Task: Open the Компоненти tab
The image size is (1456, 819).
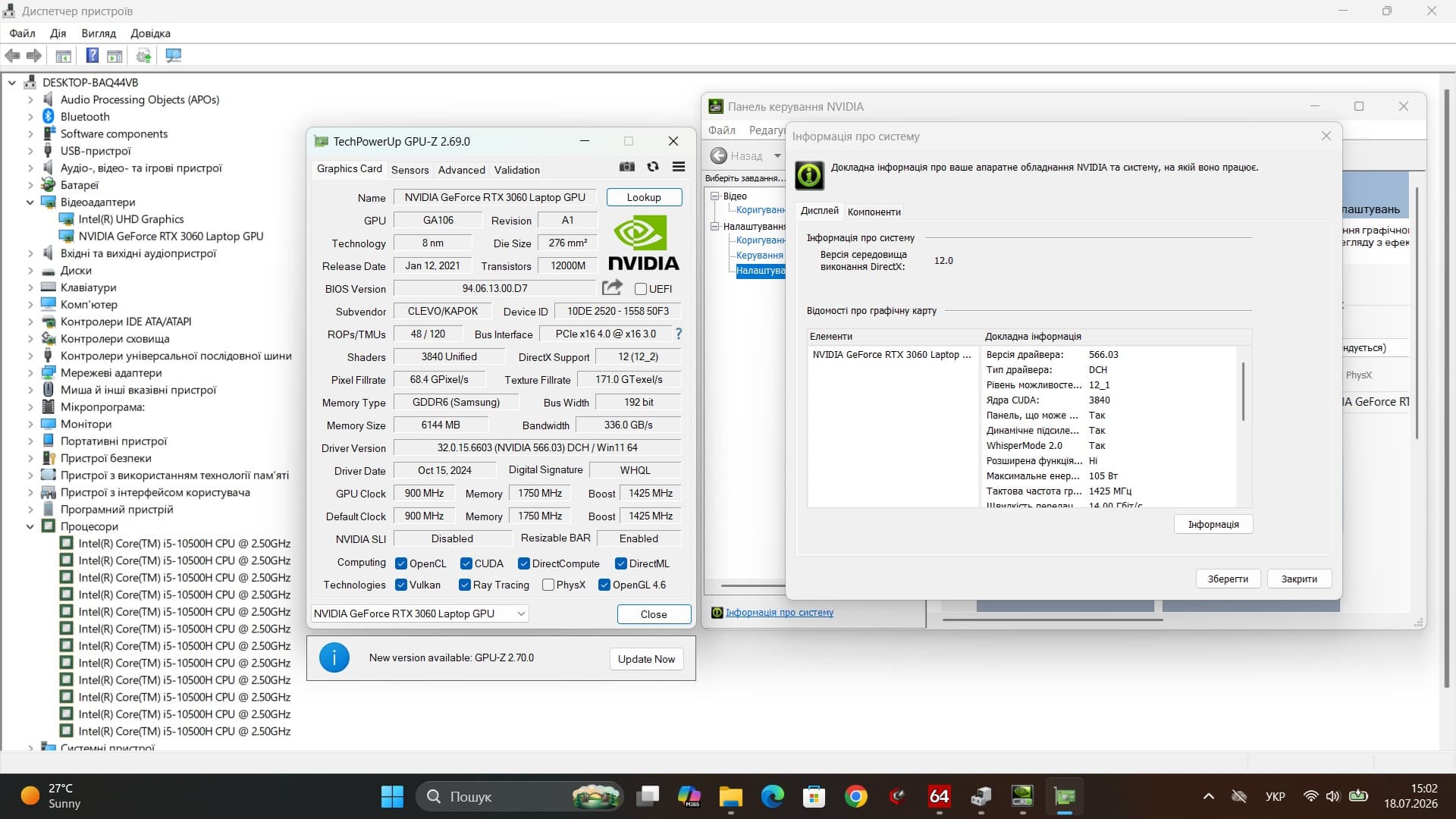Action: (x=874, y=212)
